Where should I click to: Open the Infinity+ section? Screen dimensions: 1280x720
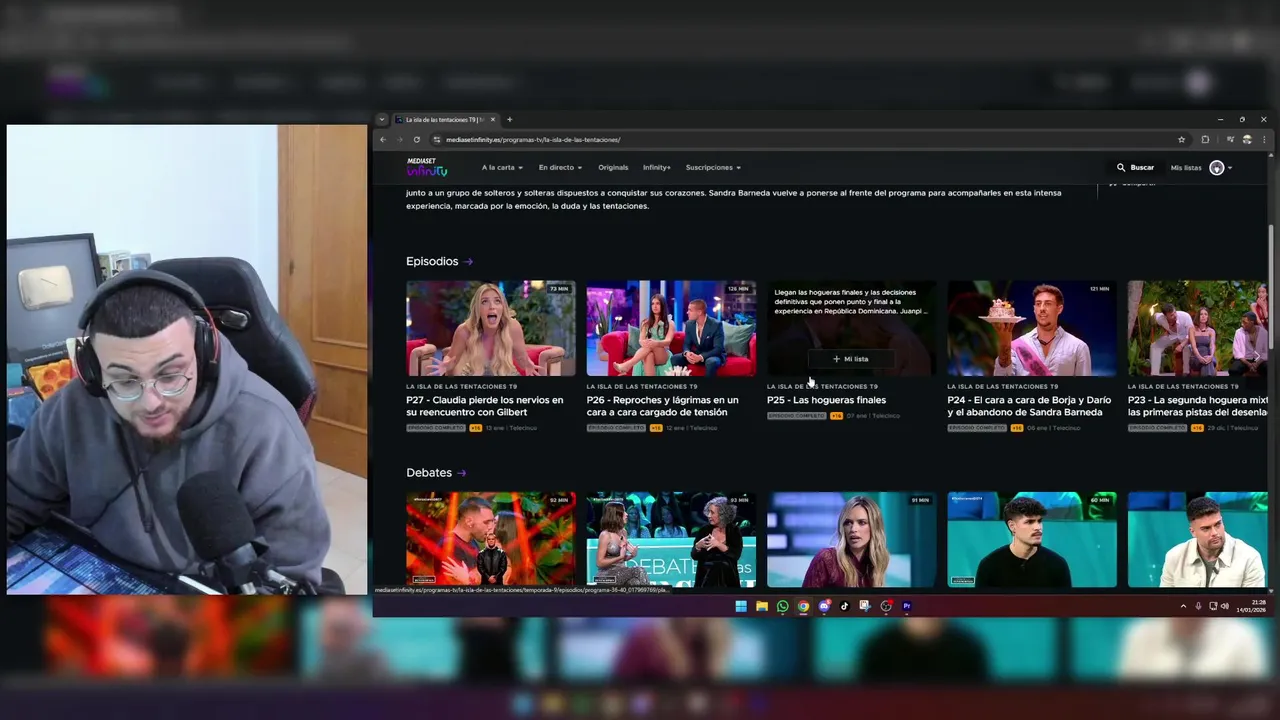[x=657, y=167]
